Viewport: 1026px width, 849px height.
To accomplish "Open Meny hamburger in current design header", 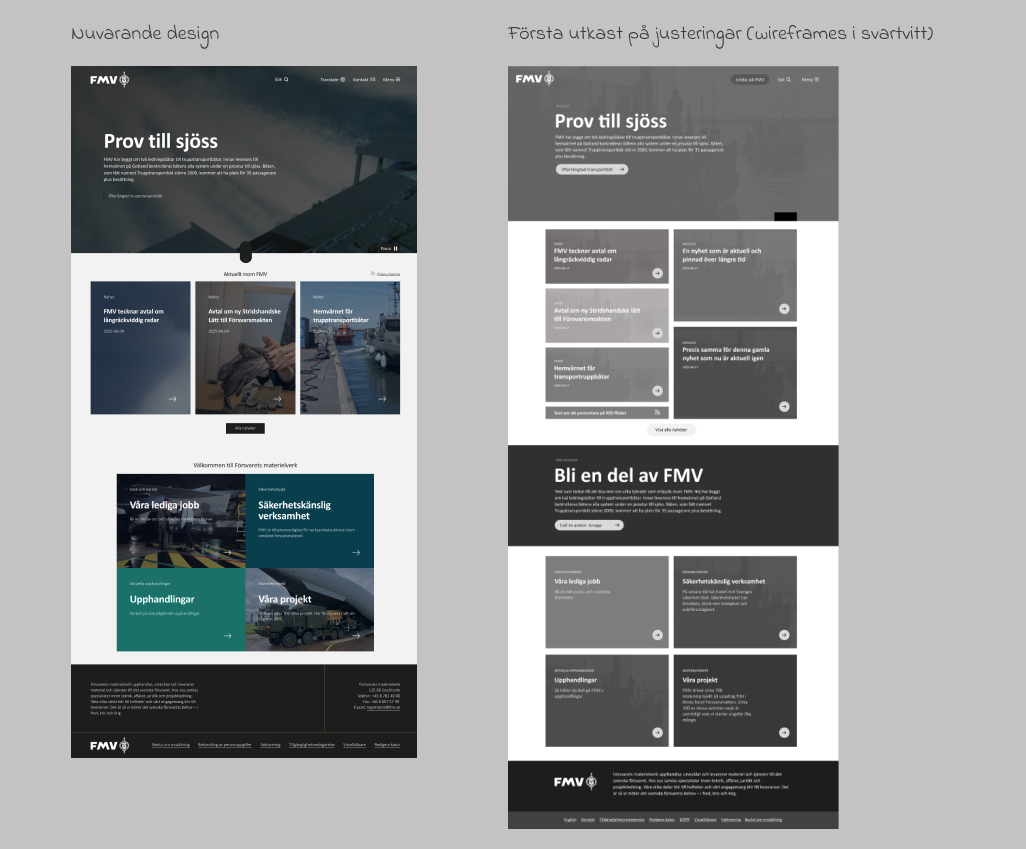I will 391,79.
